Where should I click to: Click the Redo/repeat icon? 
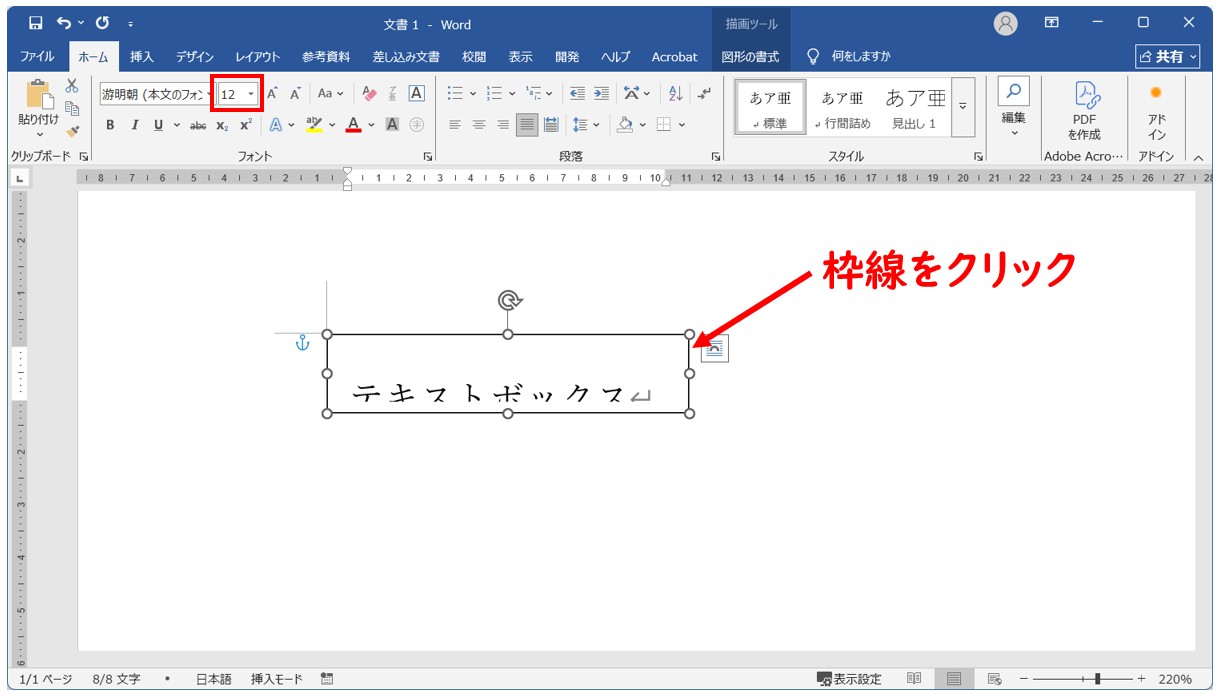(102, 22)
